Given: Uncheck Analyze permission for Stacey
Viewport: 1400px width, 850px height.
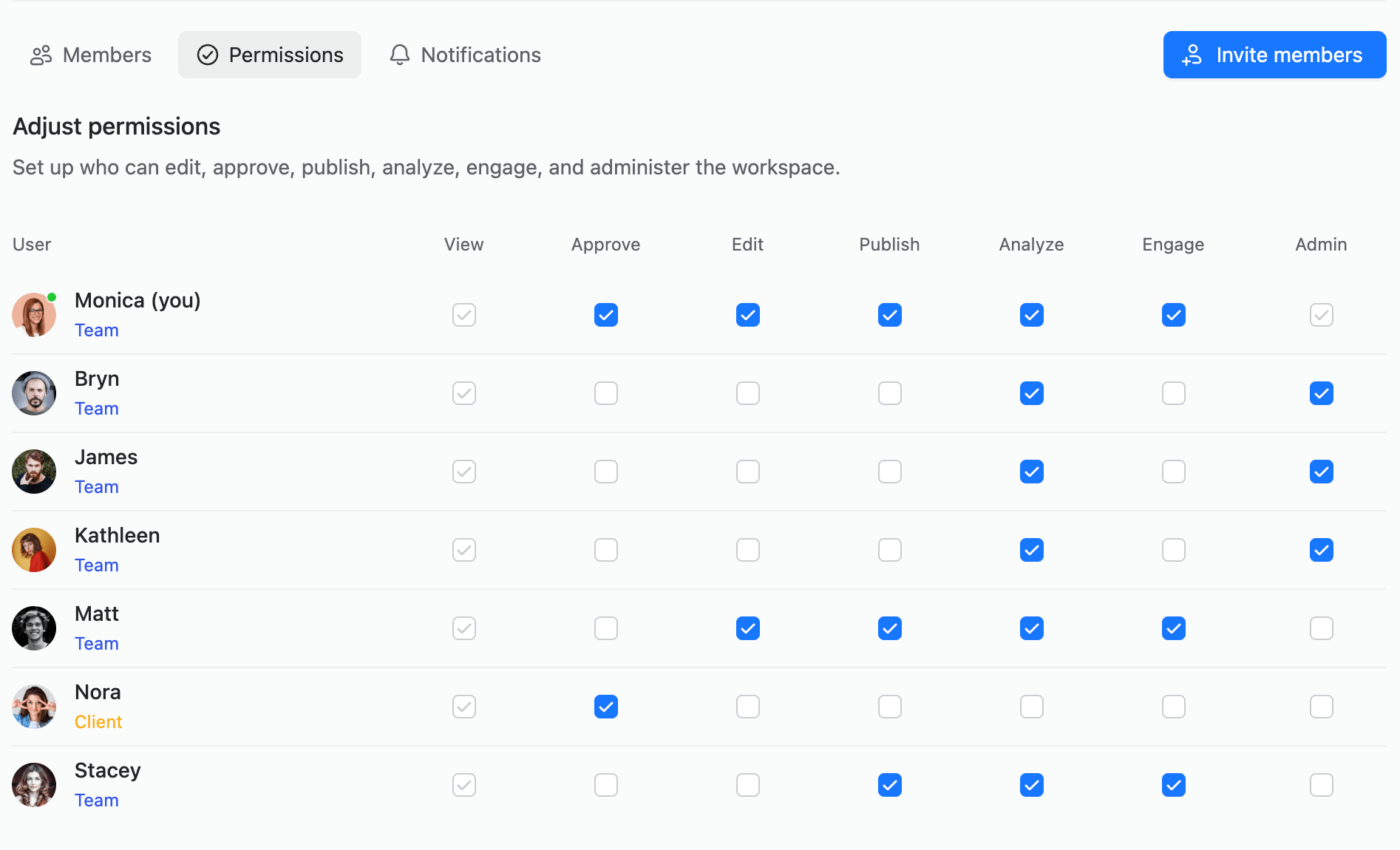Looking at the screenshot, I should [1032, 785].
